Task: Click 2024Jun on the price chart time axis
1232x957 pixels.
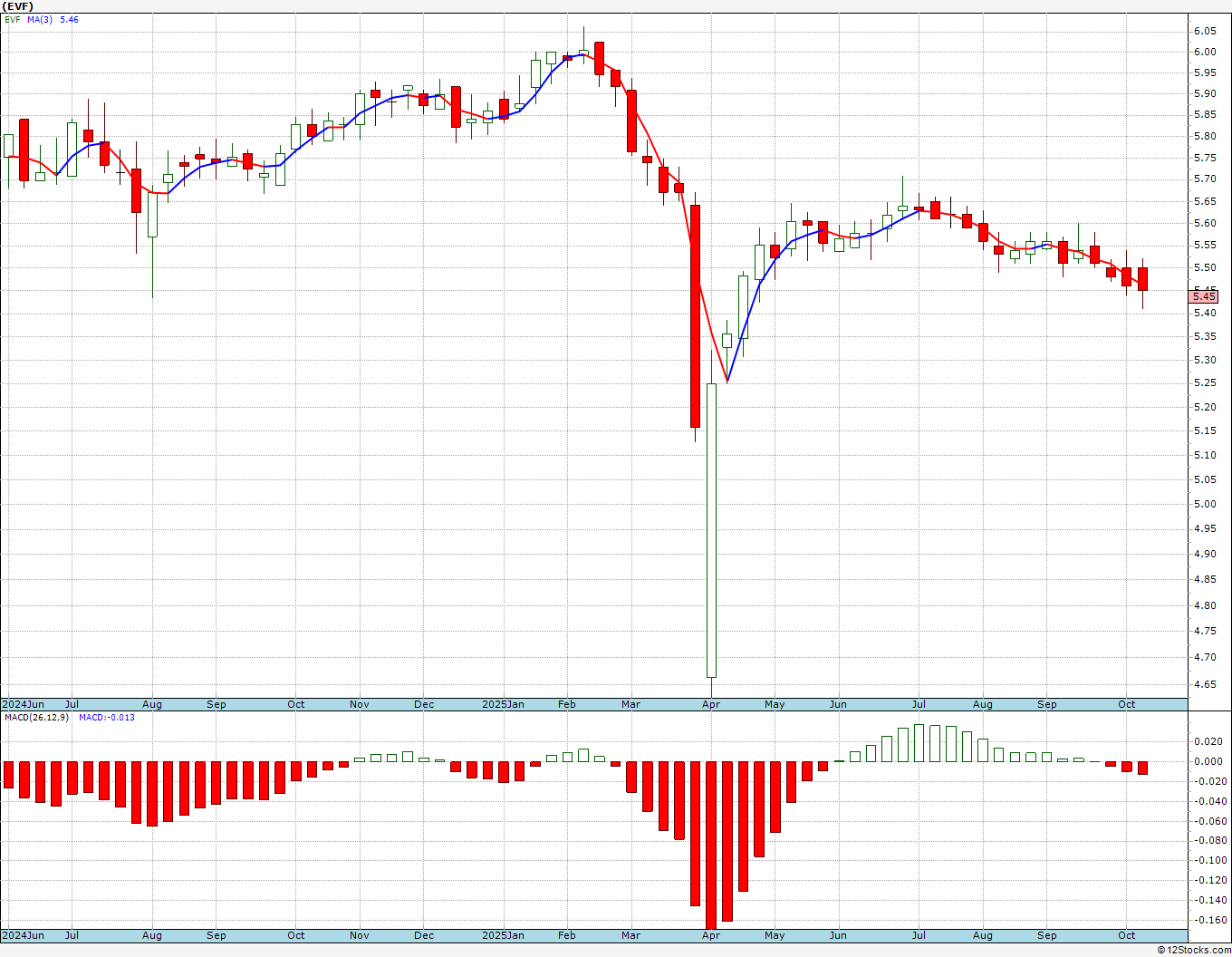Action: coord(23,704)
